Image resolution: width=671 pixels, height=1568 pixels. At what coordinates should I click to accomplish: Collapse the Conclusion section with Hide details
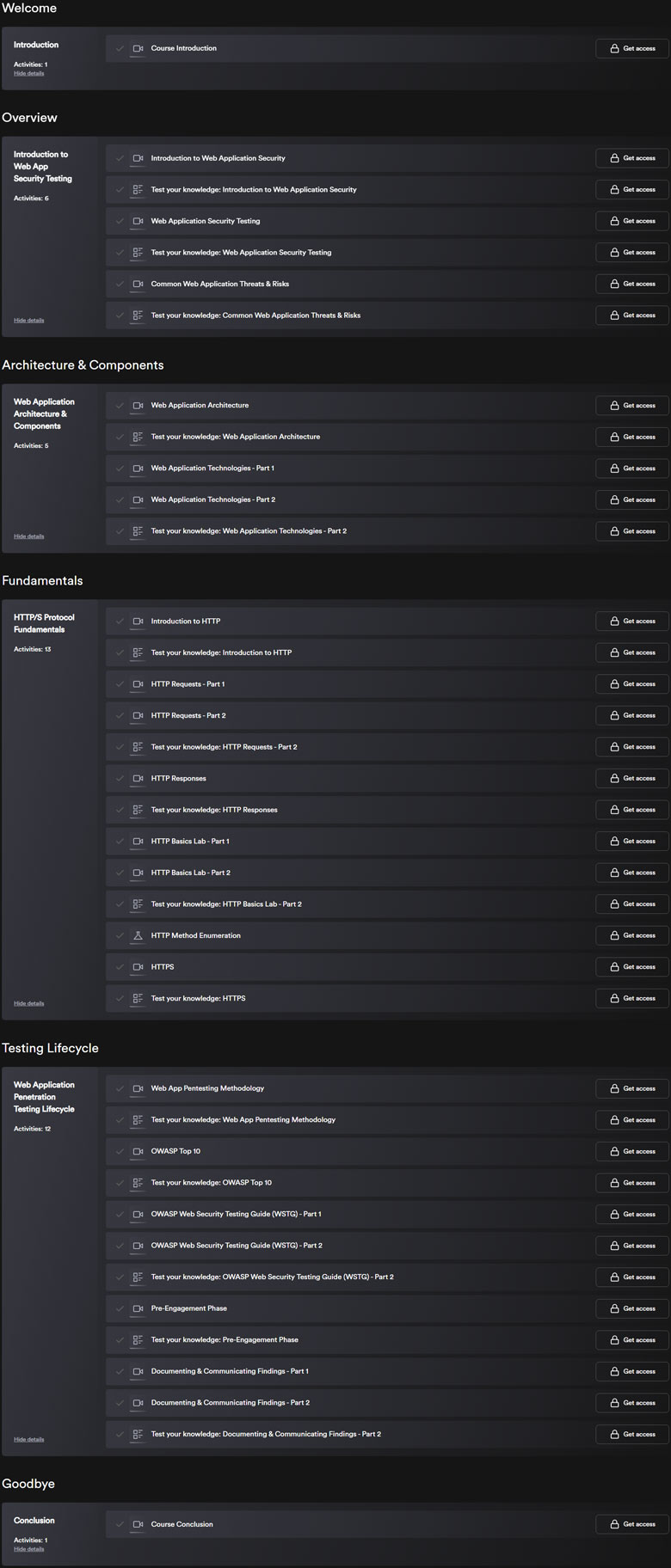tap(28, 1549)
